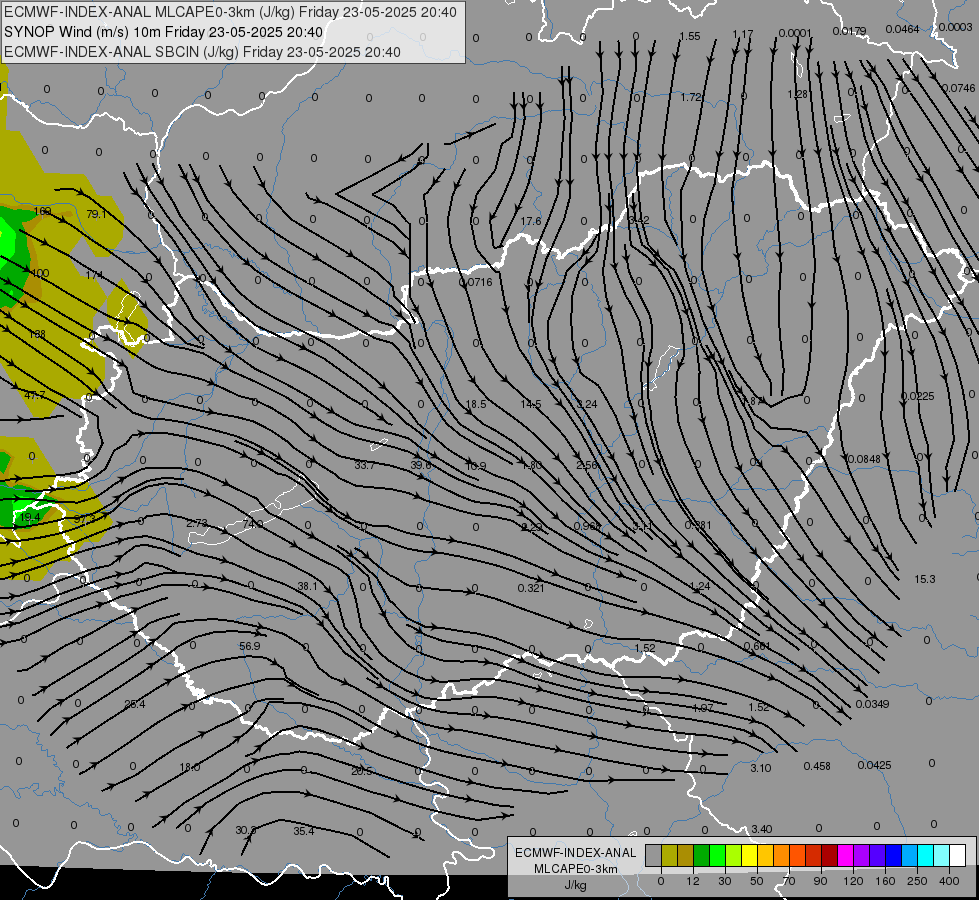Click the 0.0425 value on the map

[x=874, y=765]
